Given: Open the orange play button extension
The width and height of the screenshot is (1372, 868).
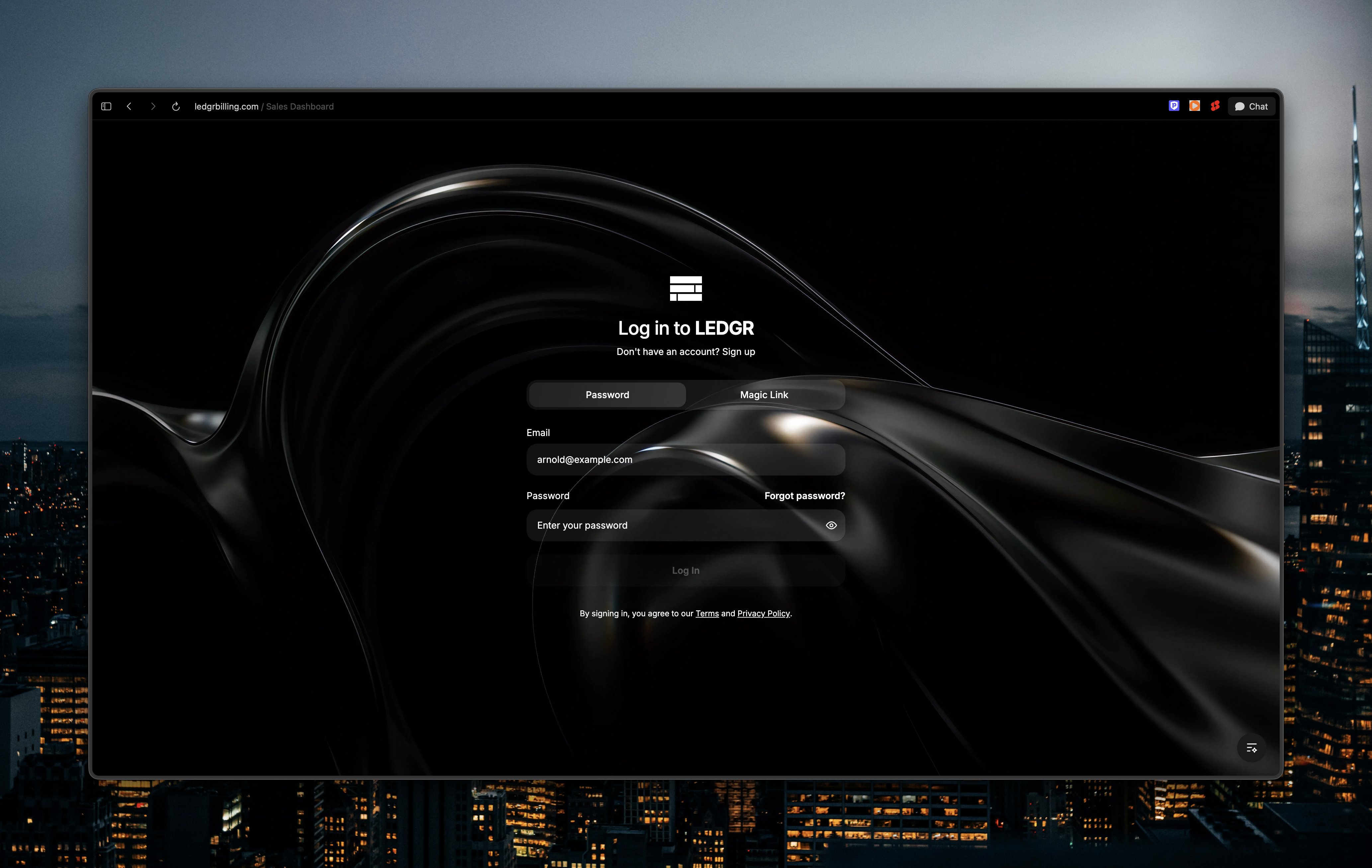Looking at the screenshot, I should [1194, 106].
